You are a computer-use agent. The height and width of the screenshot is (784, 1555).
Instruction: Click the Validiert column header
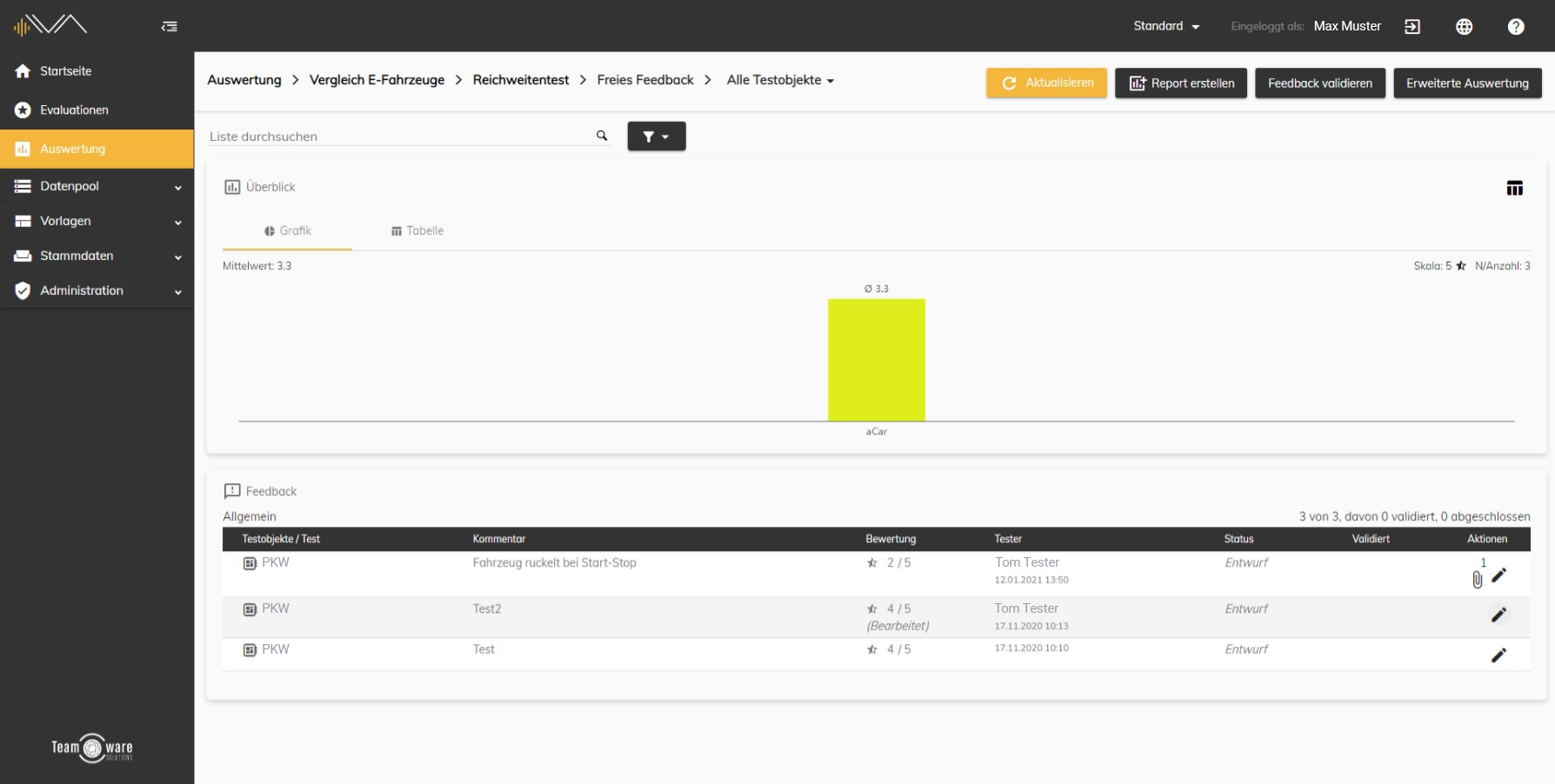point(1371,539)
